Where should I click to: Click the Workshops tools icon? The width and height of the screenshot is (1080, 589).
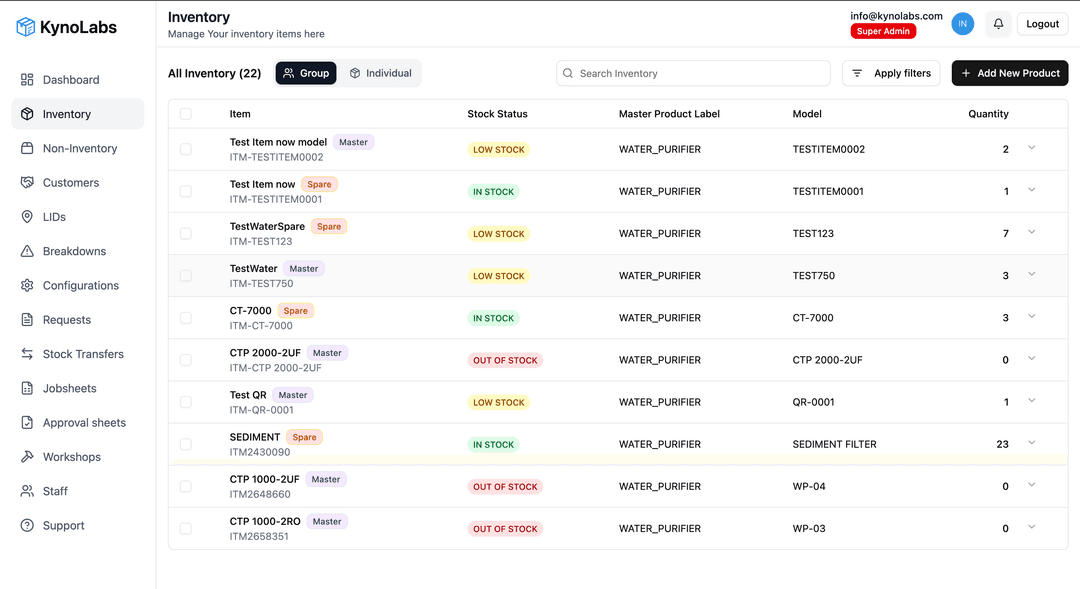pyautogui.click(x=27, y=457)
